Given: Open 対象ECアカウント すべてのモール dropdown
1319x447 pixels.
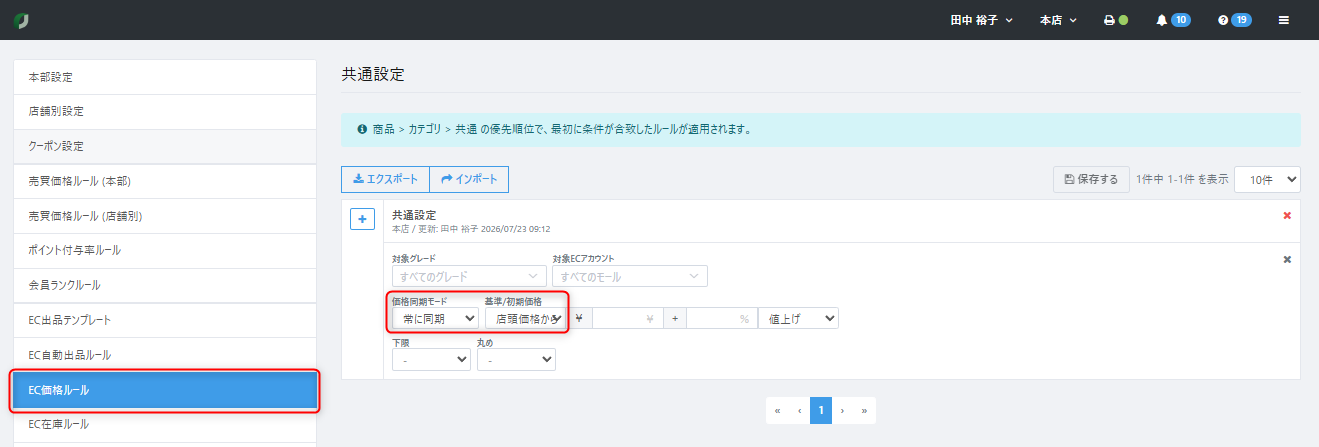Looking at the screenshot, I should tap(630, 276).
